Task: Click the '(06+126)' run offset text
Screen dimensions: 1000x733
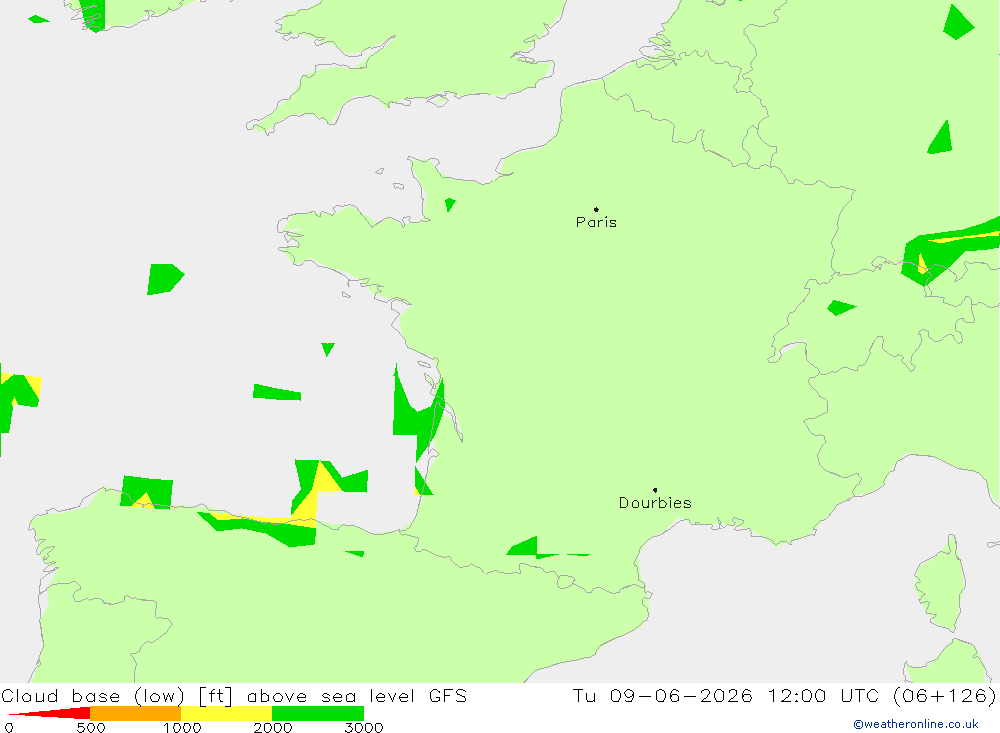Action: [x=945, y=696]
